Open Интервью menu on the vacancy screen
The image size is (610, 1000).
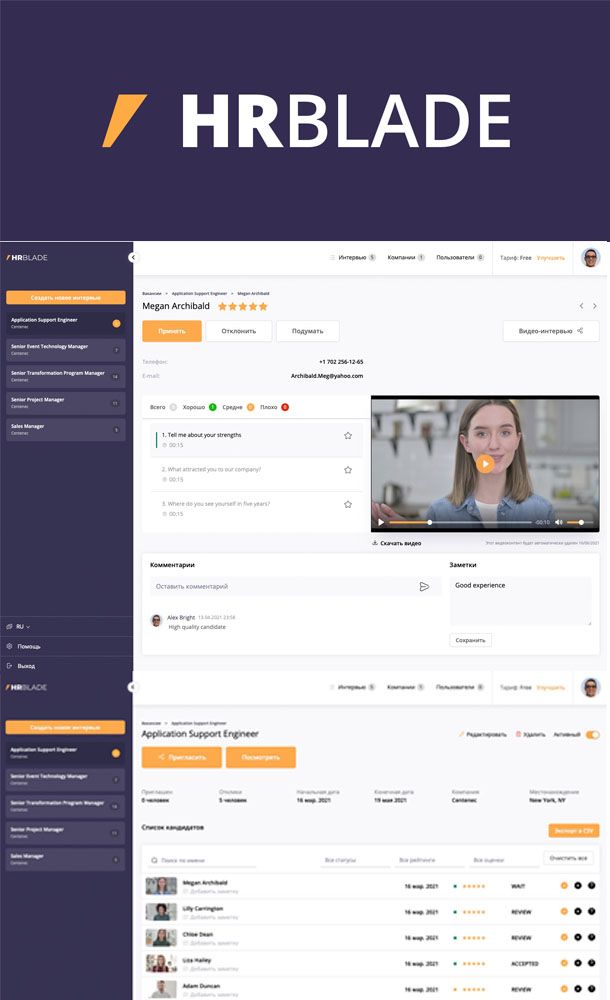point(352,688)
